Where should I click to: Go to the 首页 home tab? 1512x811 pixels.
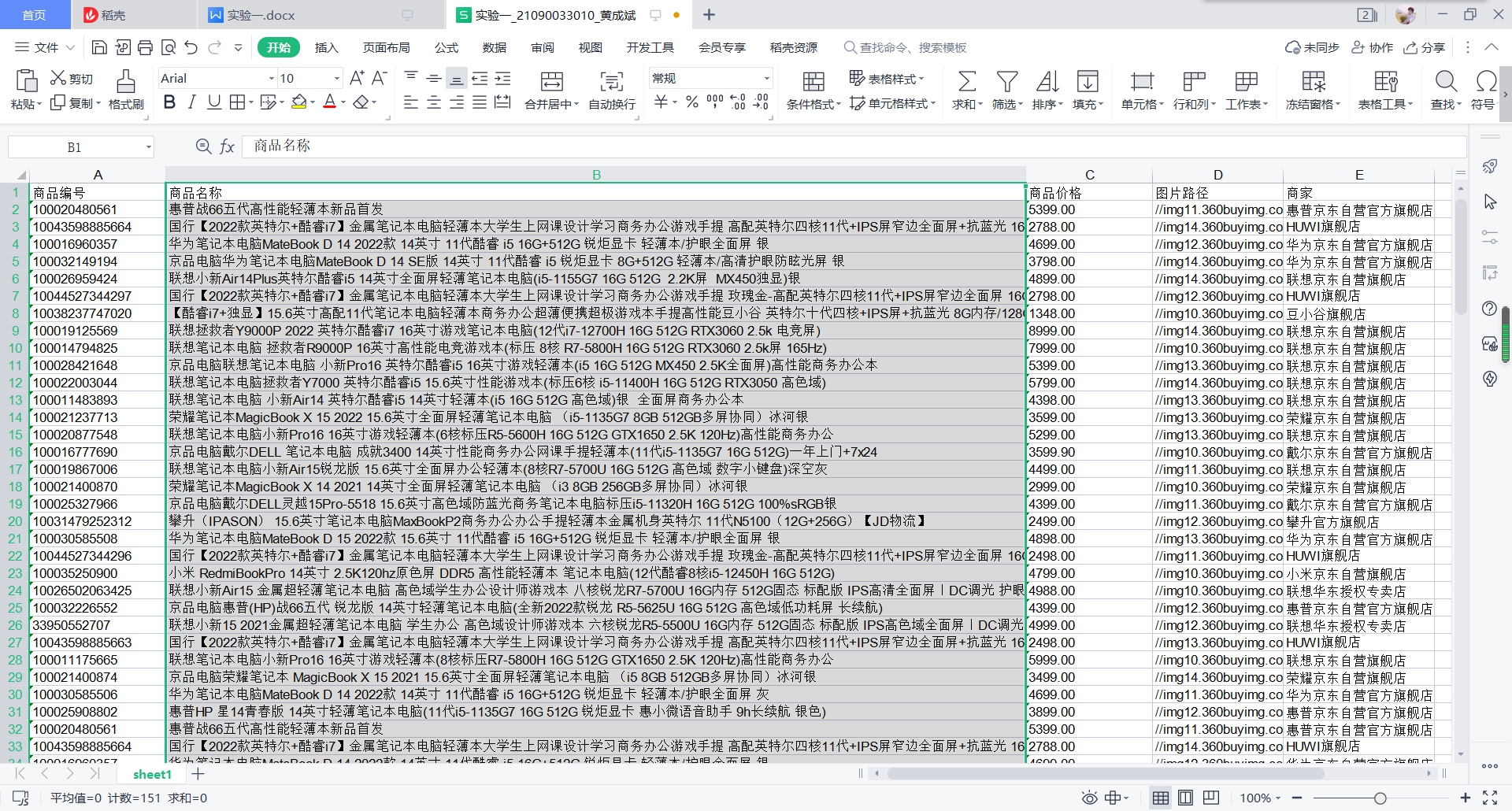[x=34, y=15]
